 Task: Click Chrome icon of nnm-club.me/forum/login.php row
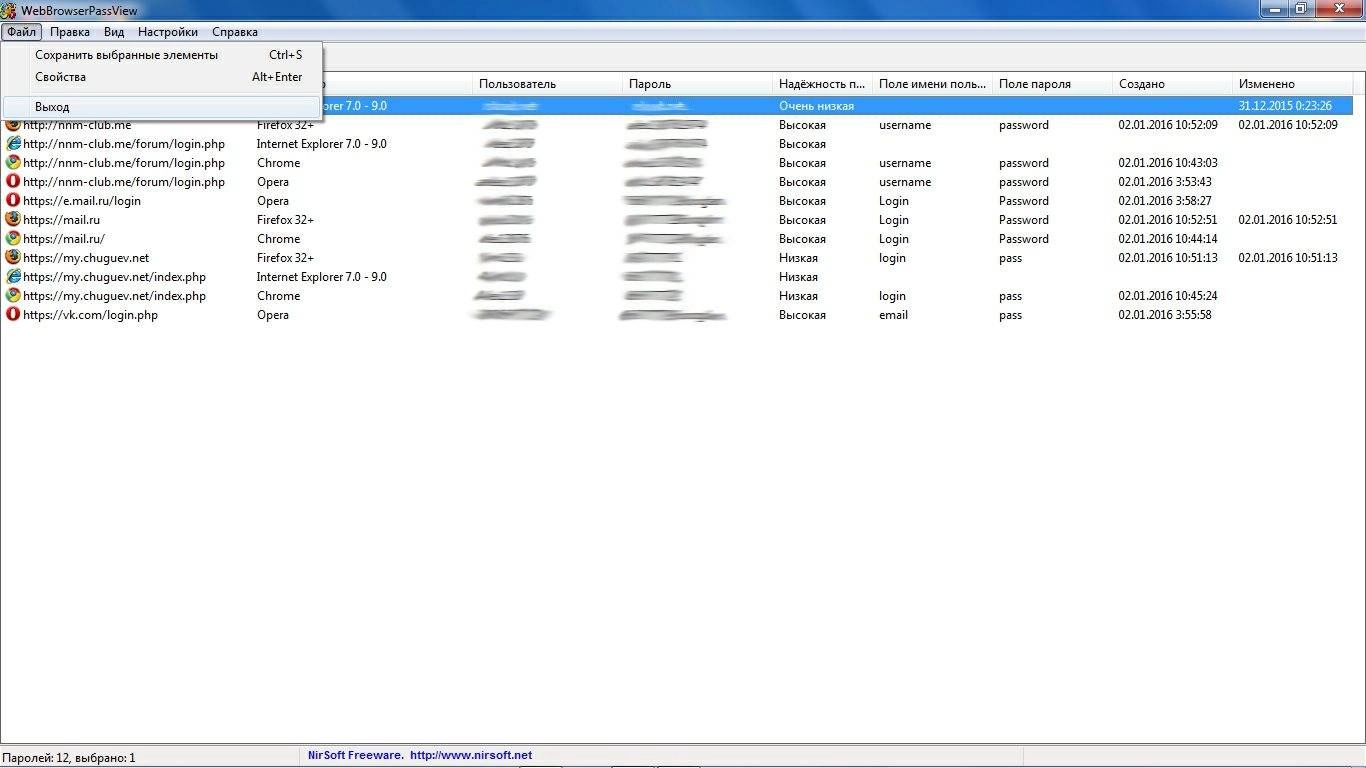(13, 163)
